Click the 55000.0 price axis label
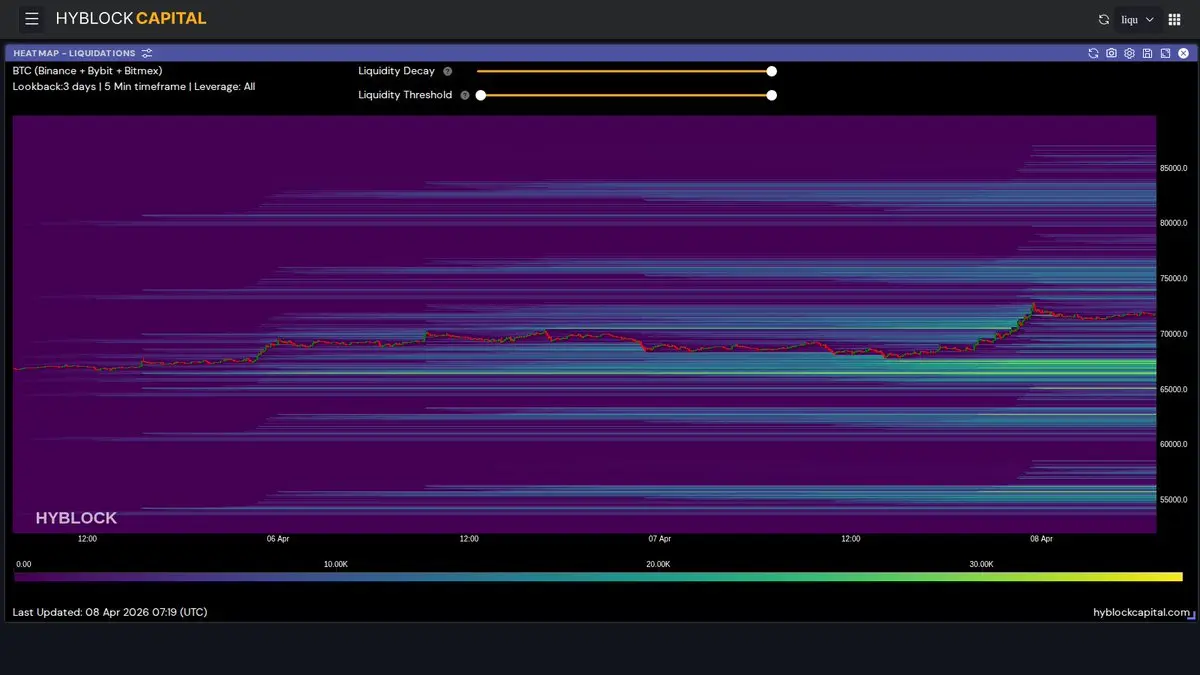 click(1173, 499)
